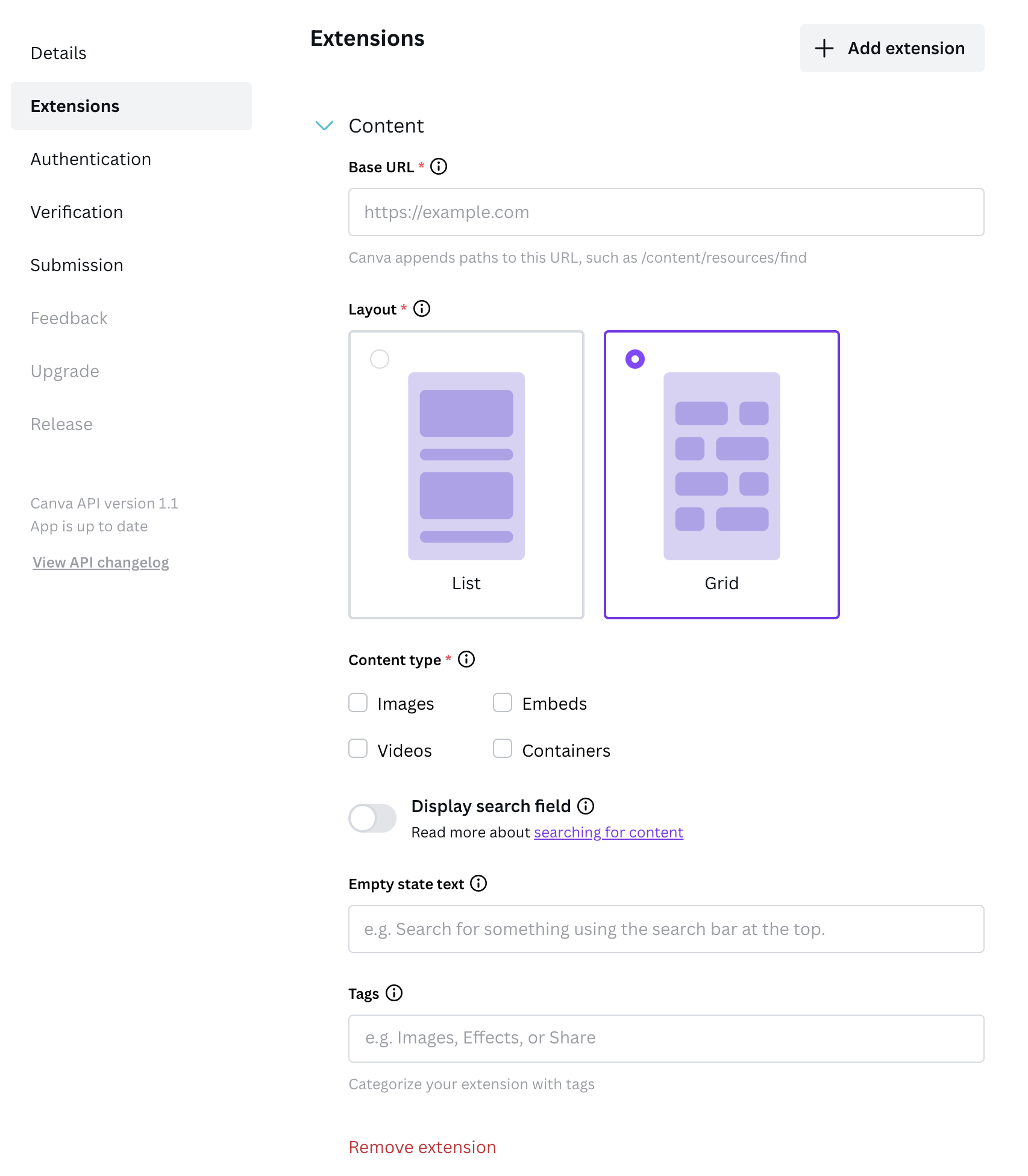Go to the Submission section
Screen dimensions: 1028x1176
pos(77,265)
